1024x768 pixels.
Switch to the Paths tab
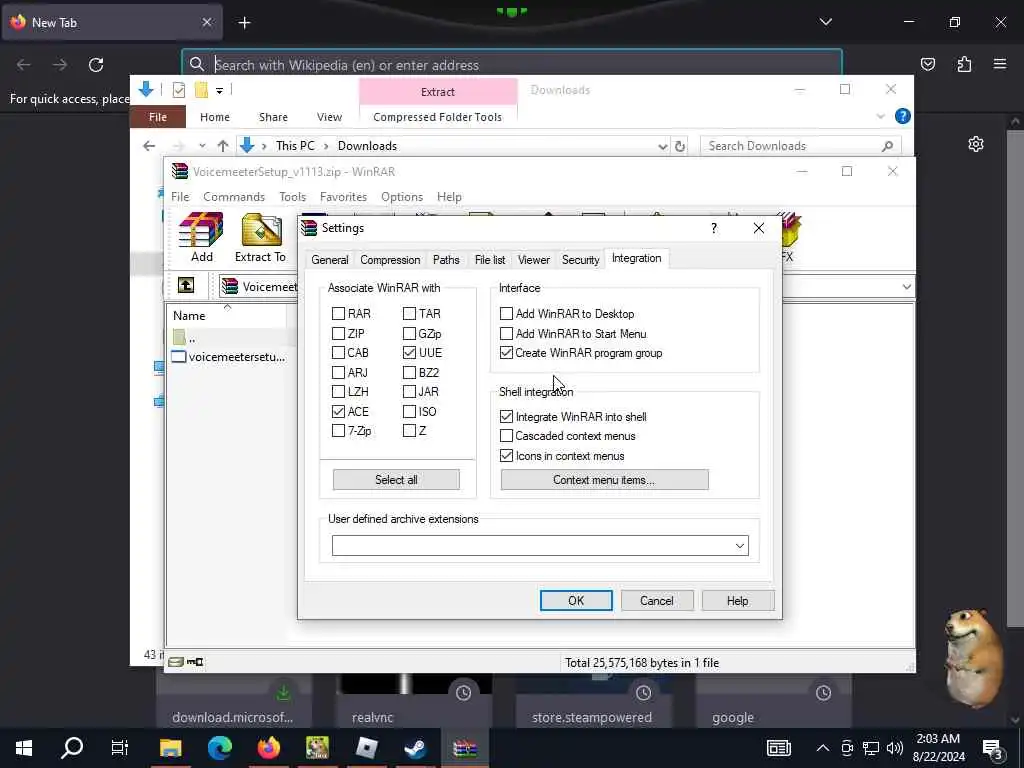pos(446,260)
